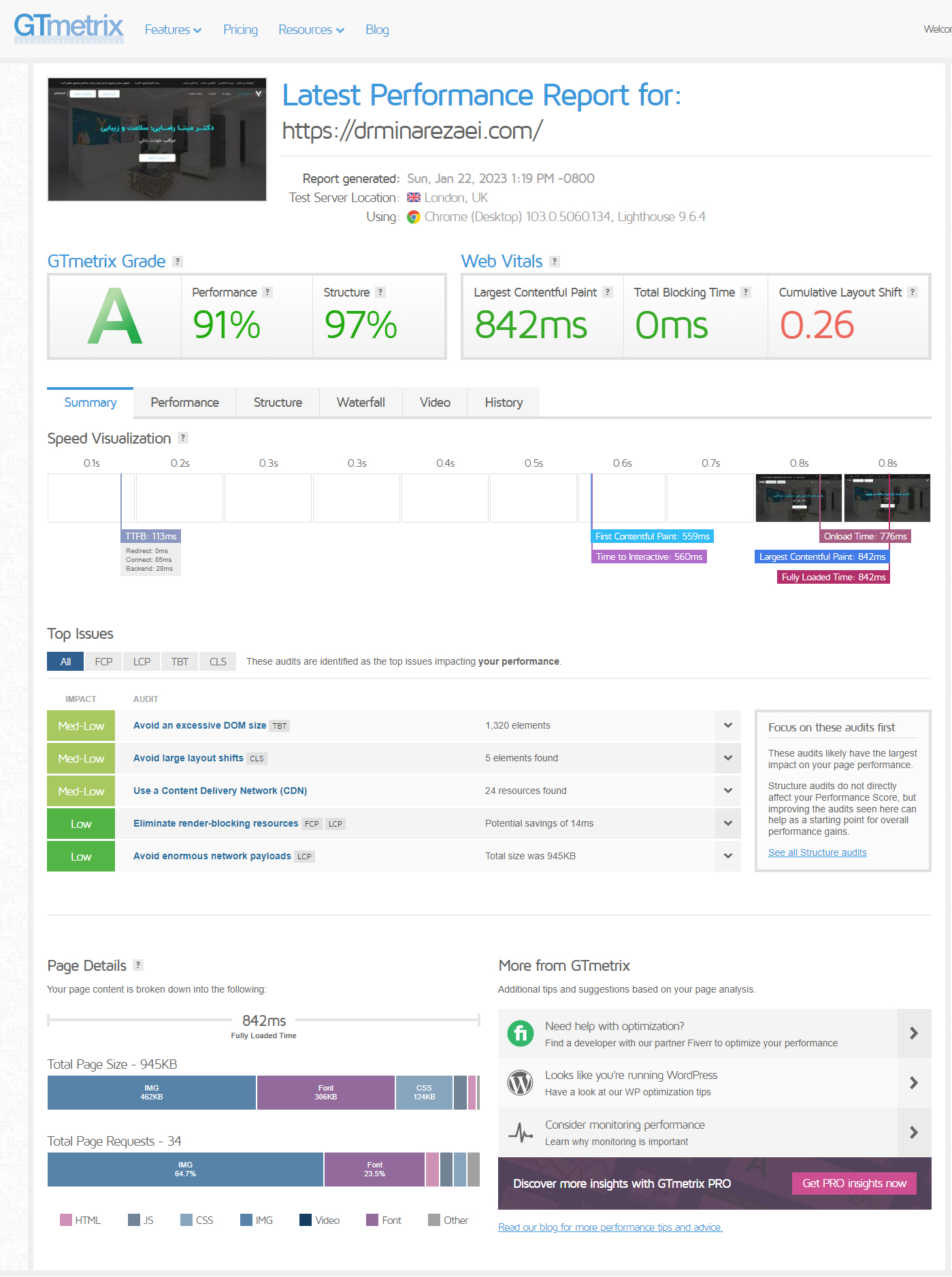Switch to the Structure tab
This screenshot has width=952, height=1277.
coord(278,402)
